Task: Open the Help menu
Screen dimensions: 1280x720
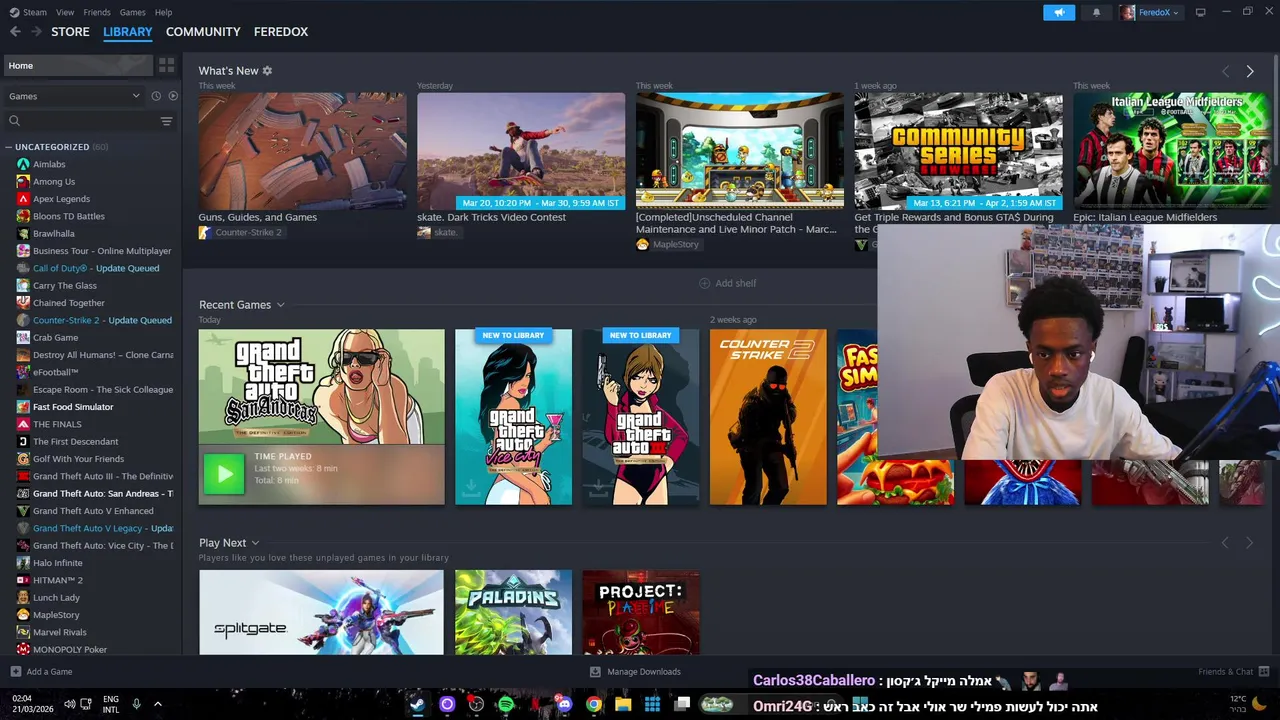Action: (163, 12)
